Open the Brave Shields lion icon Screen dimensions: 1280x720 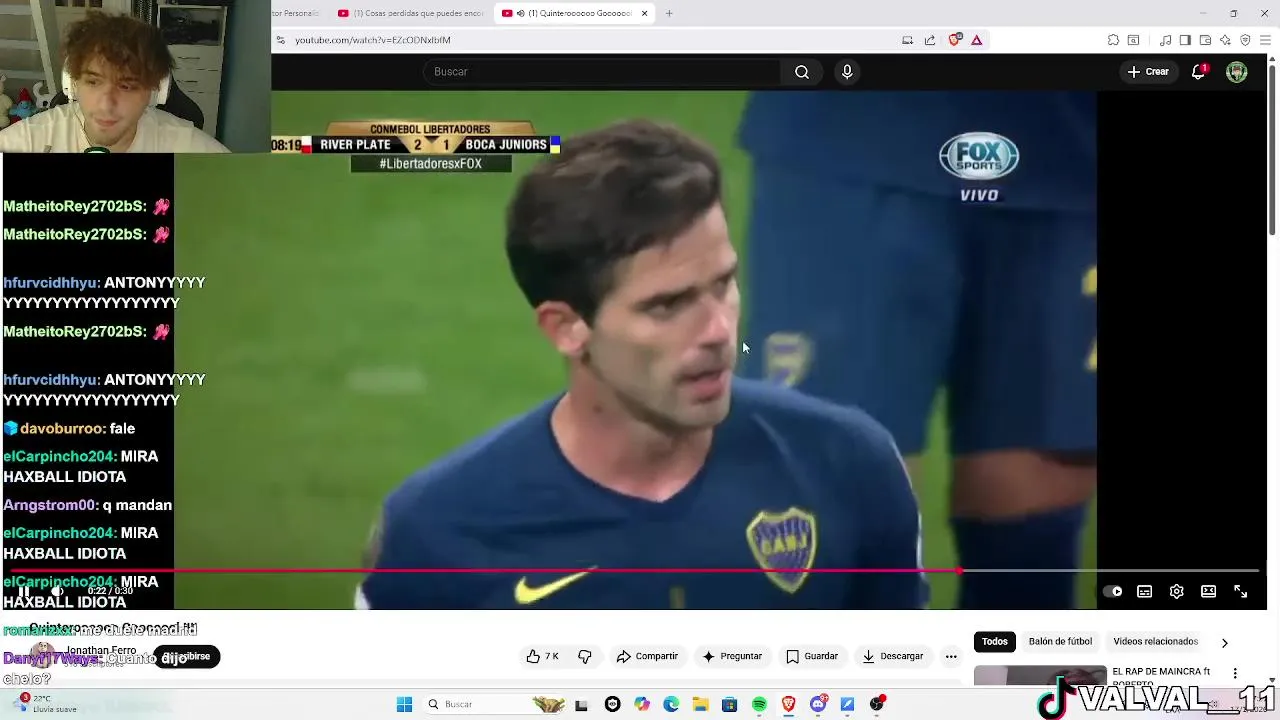click(954, 40)
